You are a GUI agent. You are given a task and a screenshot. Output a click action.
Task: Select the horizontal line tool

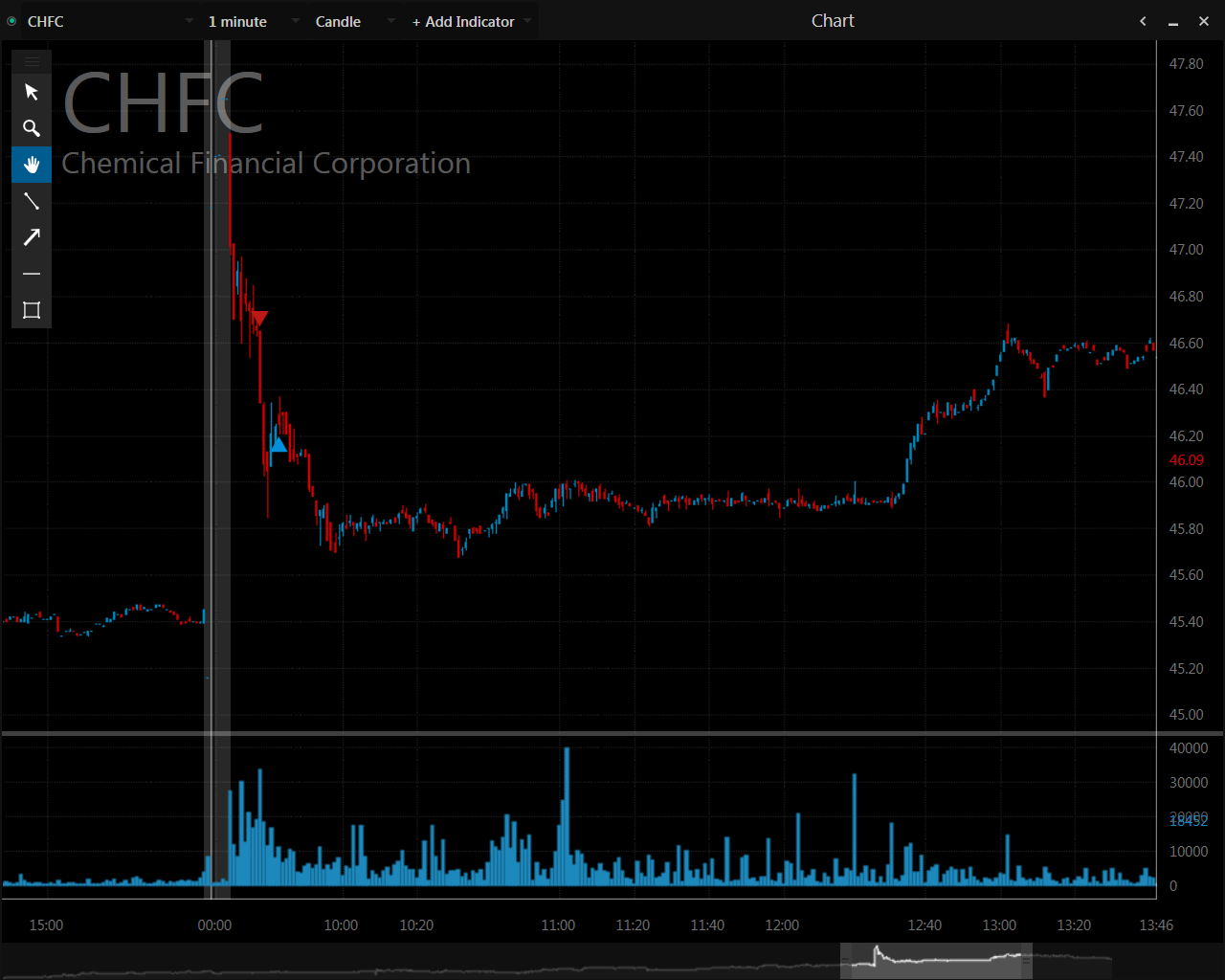(32, 274)
